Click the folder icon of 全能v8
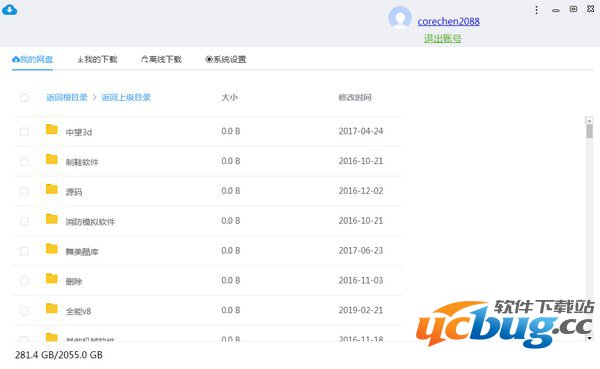The image size is (600, 369). (52, 308)
